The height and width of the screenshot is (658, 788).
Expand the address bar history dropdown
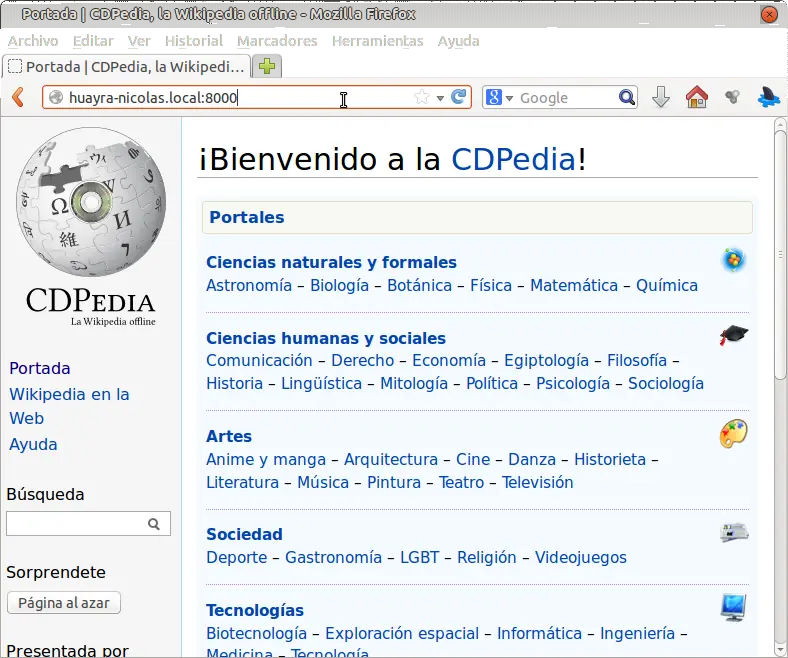[x=440, y=98]
